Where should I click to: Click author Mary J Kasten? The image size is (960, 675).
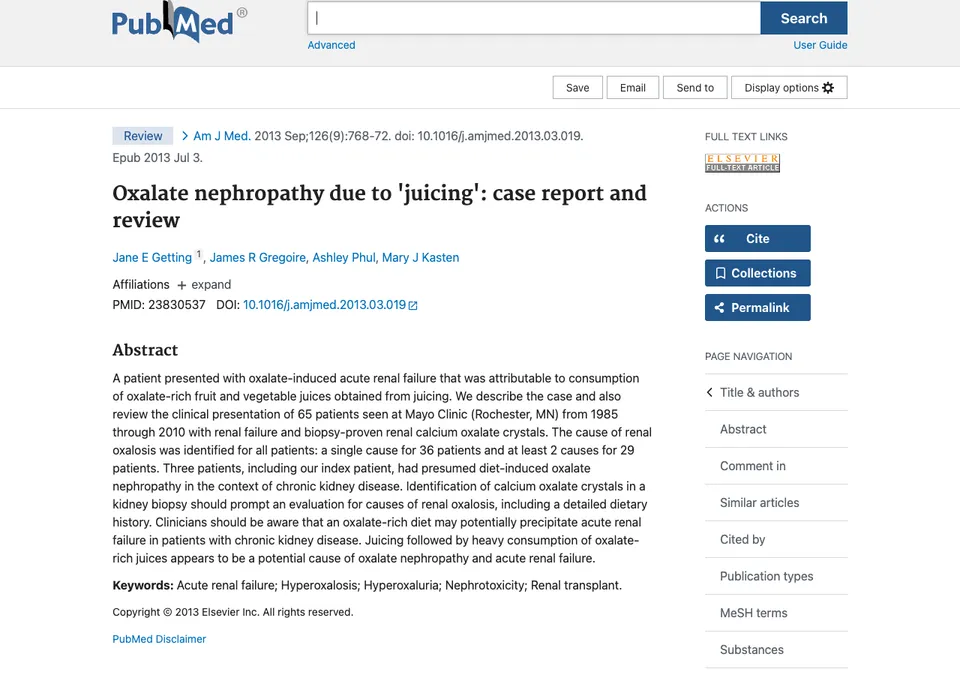(421, 258)
